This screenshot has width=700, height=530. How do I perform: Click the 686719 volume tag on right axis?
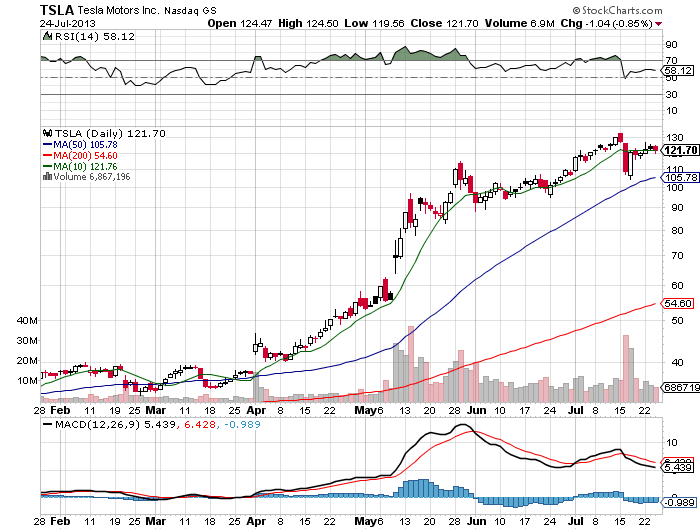681,388
